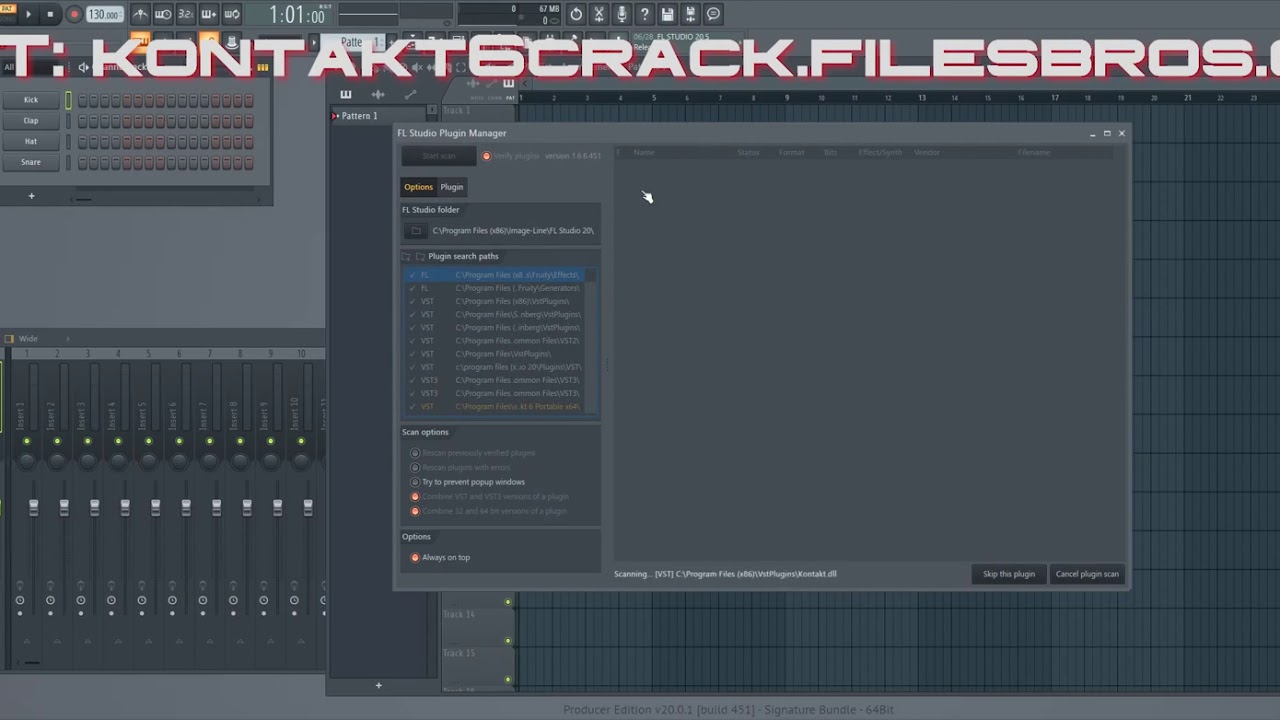The width and height of the screenshot is (1280, 720).
Task: Click the save project floppy icon
Action: (x=668, y=14)
